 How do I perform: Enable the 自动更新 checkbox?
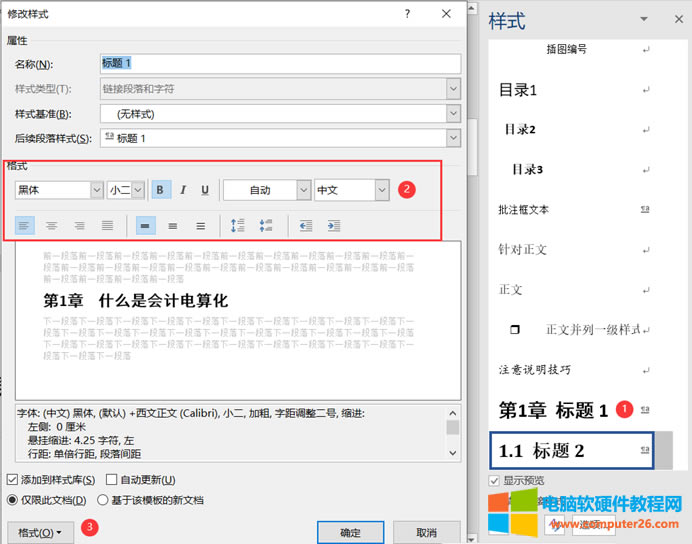tap(112, 480)
